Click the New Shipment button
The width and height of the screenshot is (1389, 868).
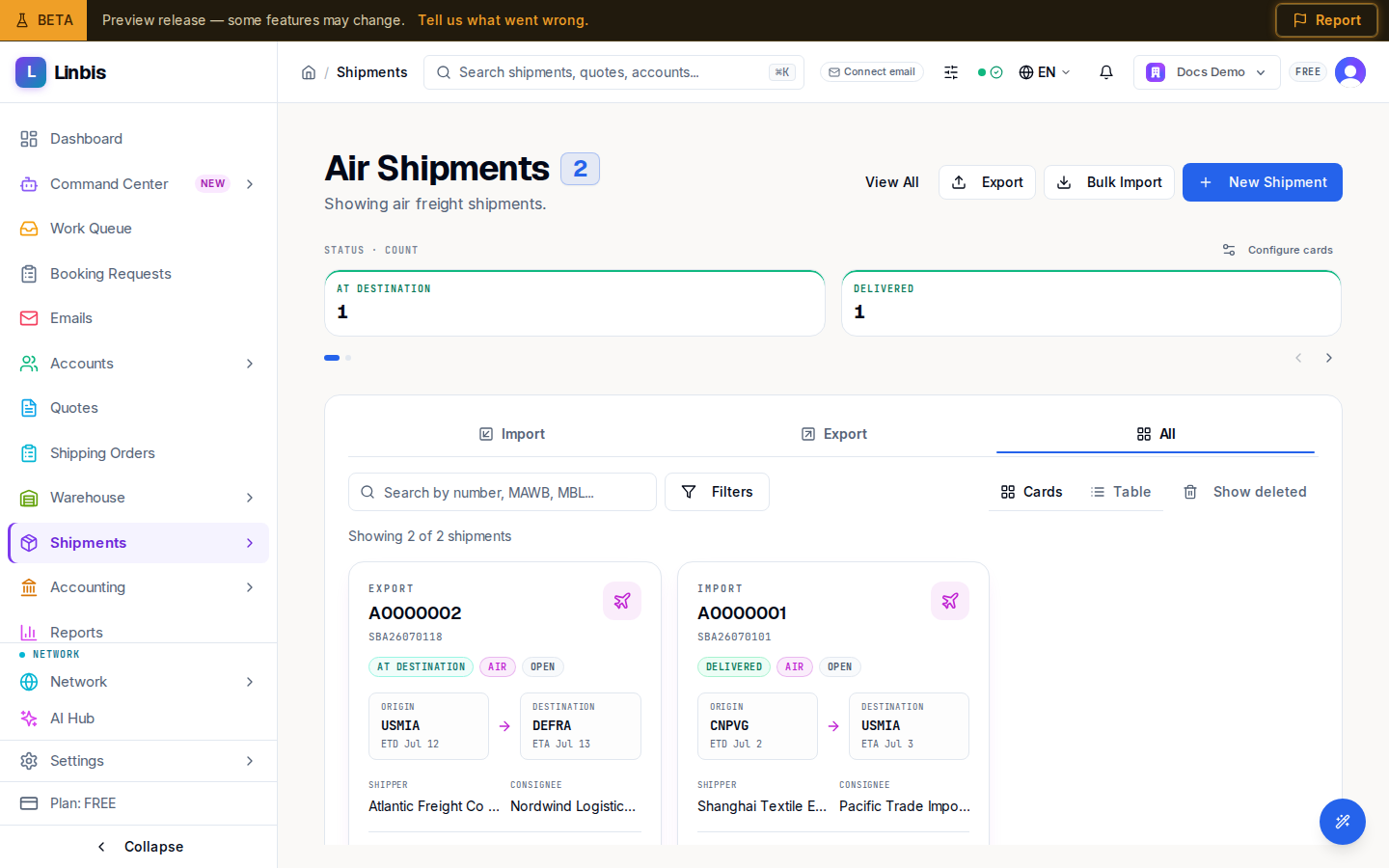pyautogui.click(x=1263, y=182)
